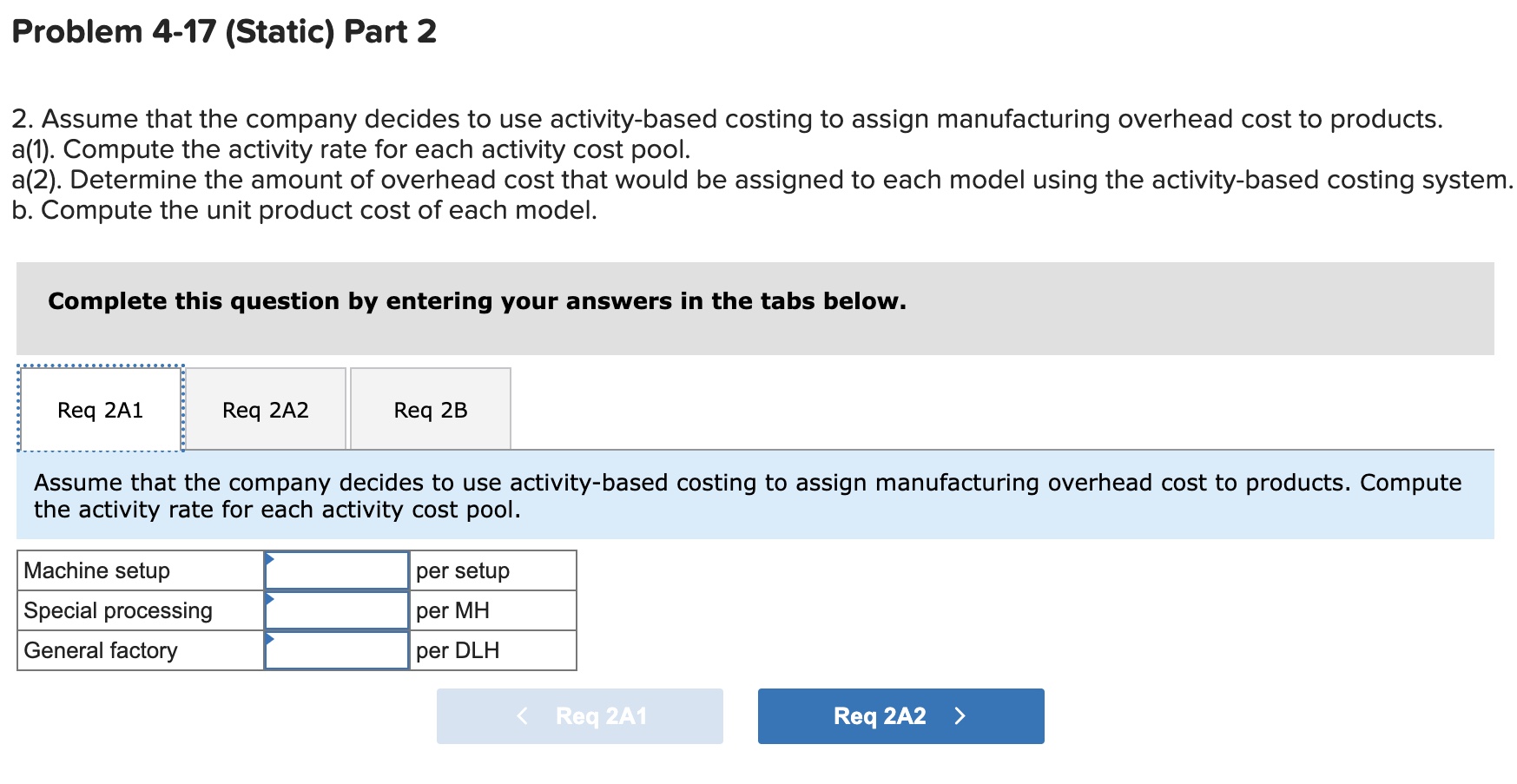
Task: Click left chevron icon on previous button
Action: coord(522,715)
